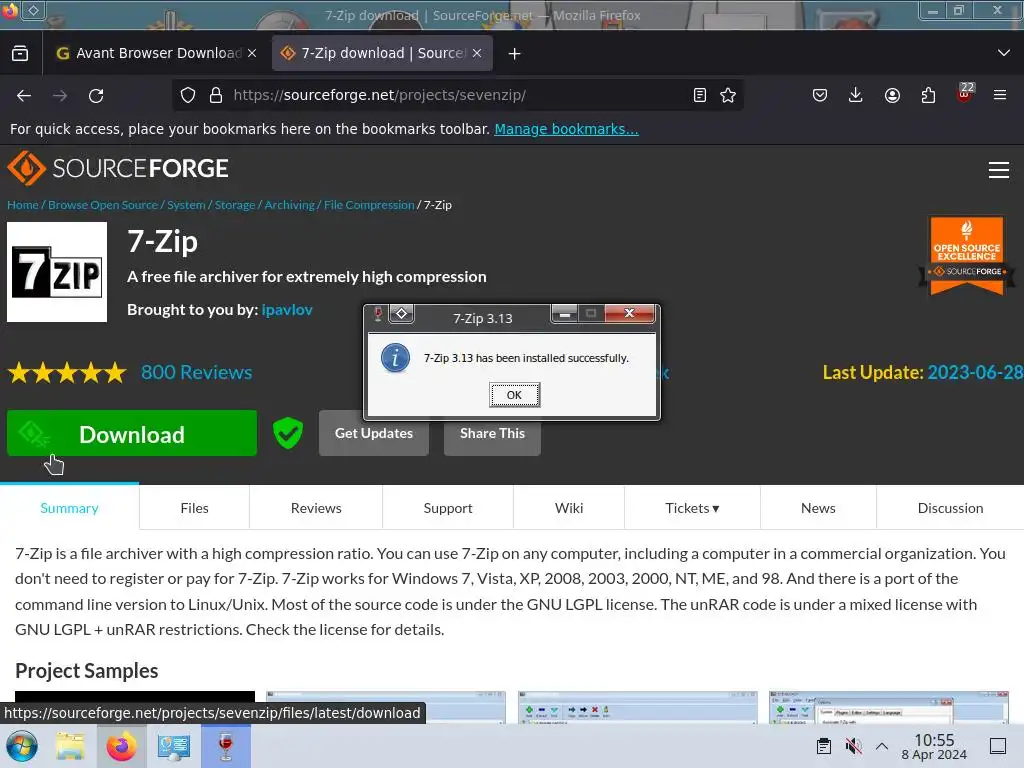Open the Windows-style Start menu button
The height and width of the screenshot is (768, 1024).
pos(22,746)
